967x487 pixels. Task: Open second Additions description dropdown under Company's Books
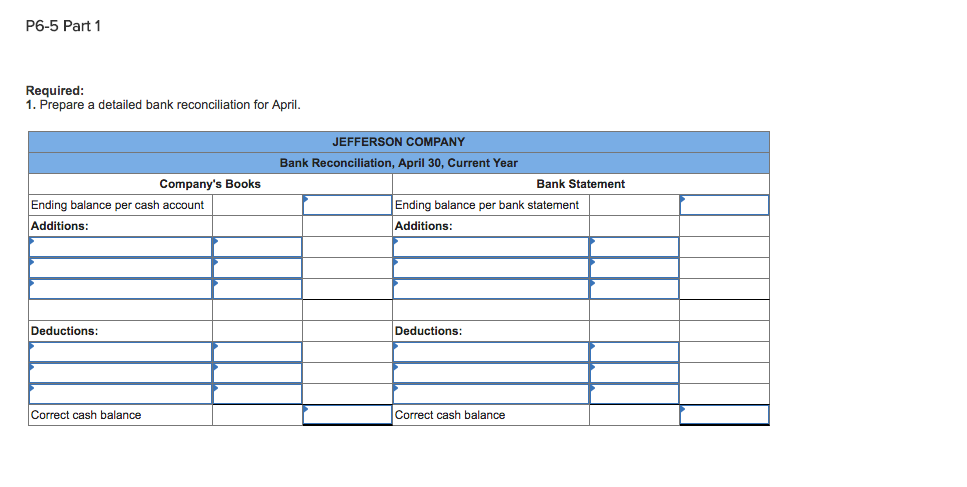click(x=120, y=268)
